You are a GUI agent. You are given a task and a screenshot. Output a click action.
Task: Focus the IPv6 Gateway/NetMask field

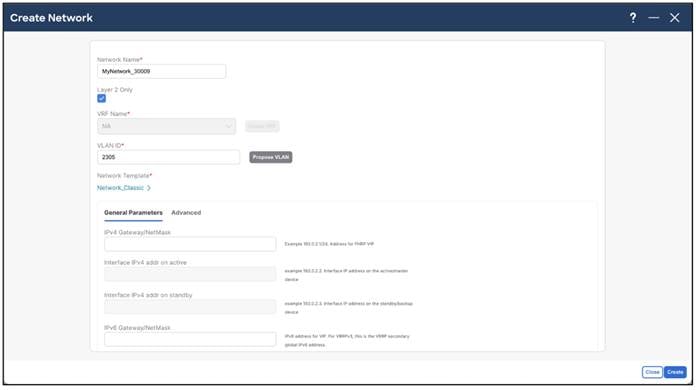click(x=190, y=339)
